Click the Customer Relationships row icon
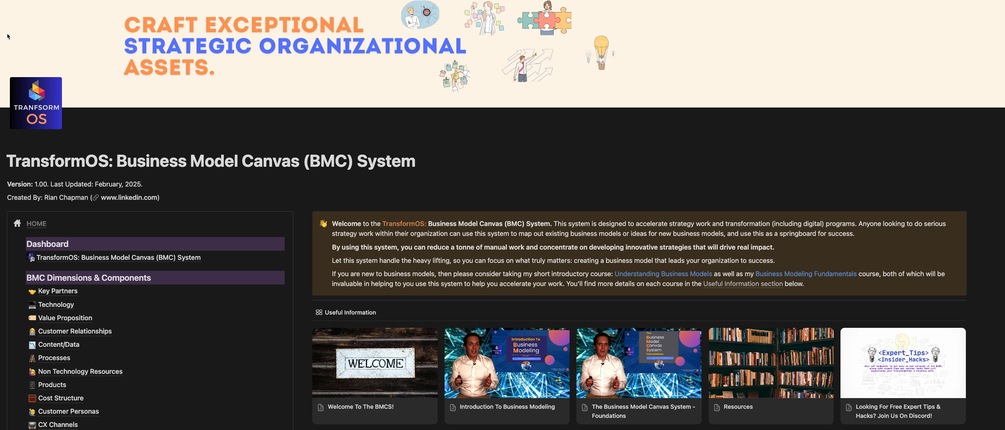The height and width of the screenshot is (430, 1005). coord(32,331)
